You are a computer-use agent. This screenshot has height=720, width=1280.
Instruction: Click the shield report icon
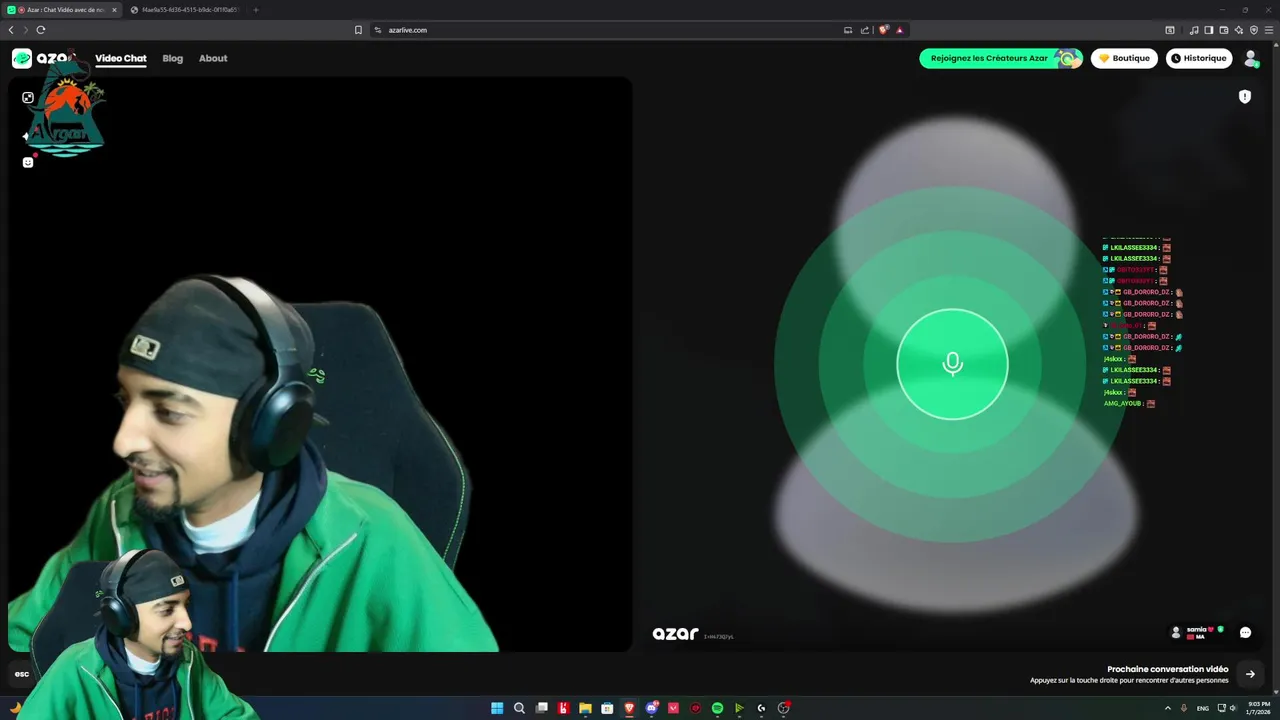pyautogui.click(x=1245, y=97)
